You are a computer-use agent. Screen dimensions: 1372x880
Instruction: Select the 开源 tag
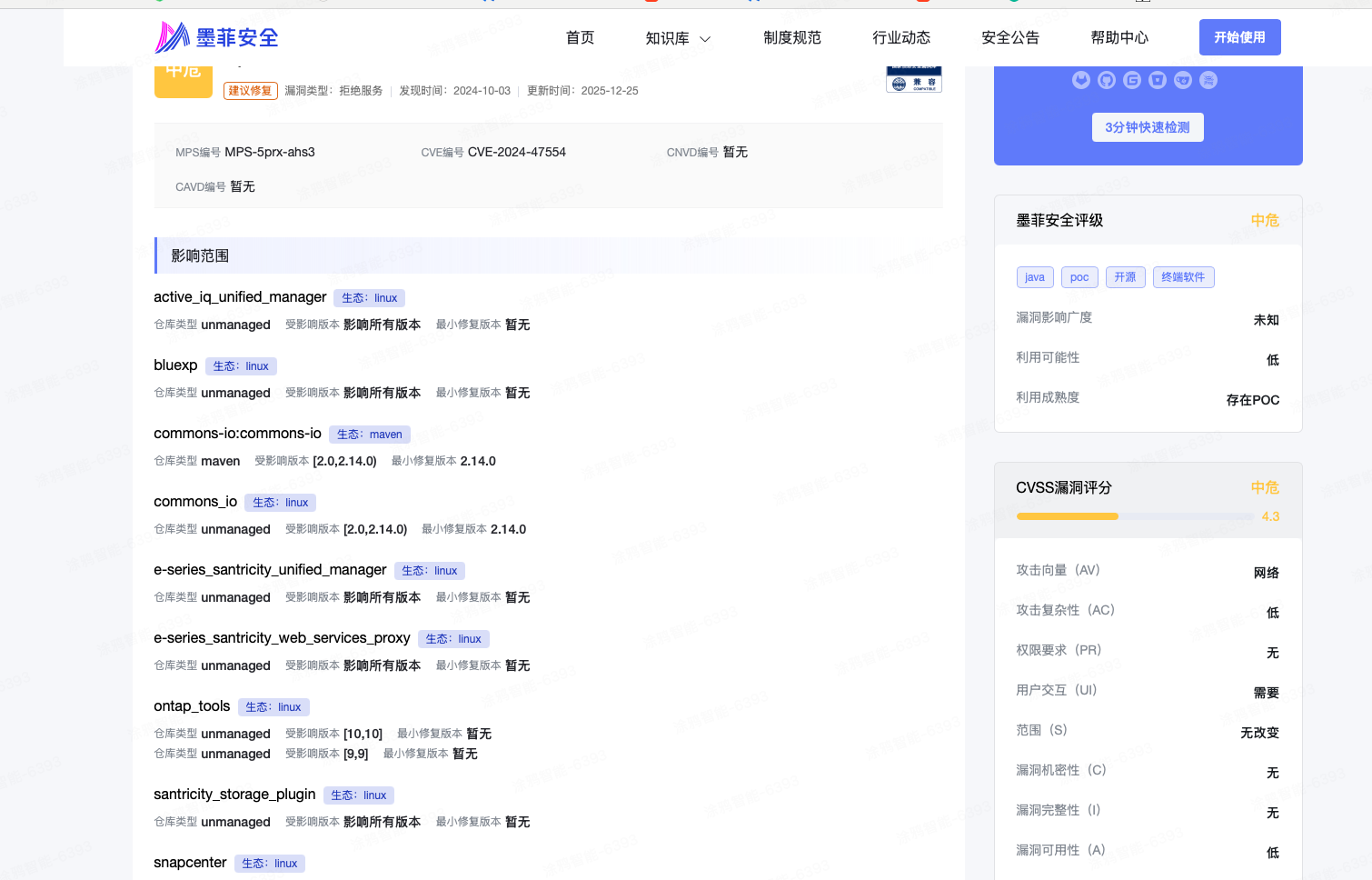[1126, 277]
